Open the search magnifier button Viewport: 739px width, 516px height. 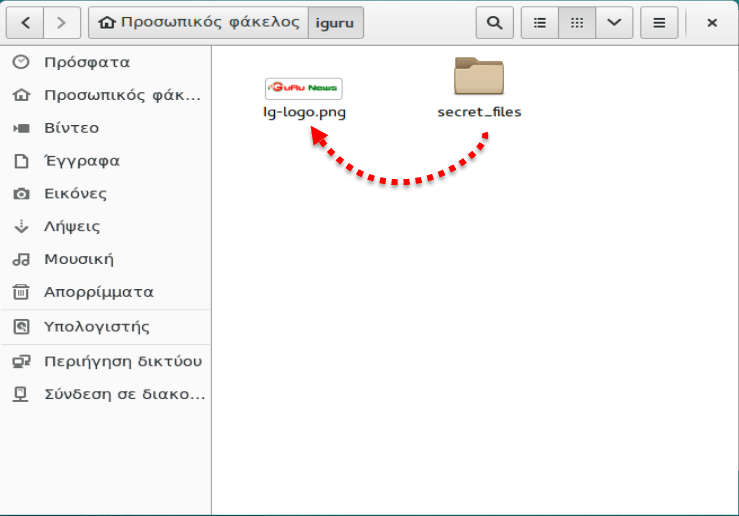tap(494, 23)
